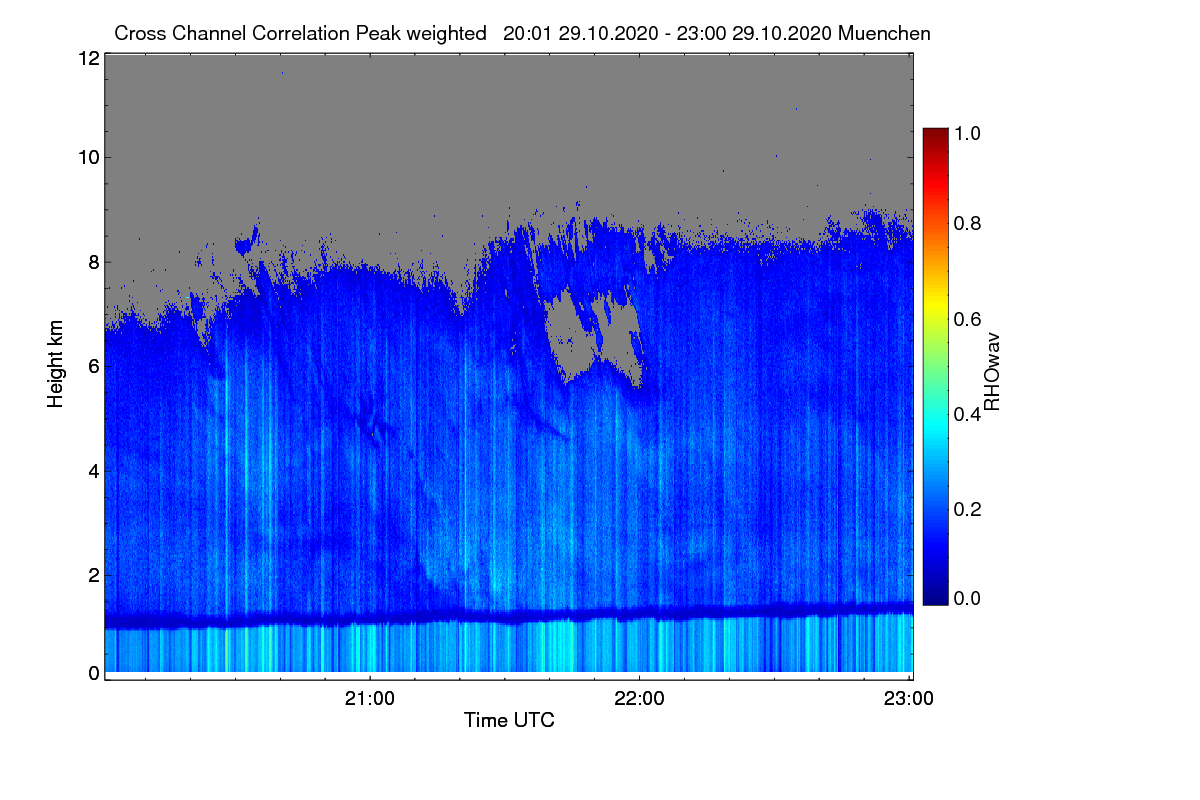This screenshot has height=800, width=1200.
Task: Click the date range text '20:01 29.10.2020 - 23:00 29.10.2020'
Action: coord(668,33)
